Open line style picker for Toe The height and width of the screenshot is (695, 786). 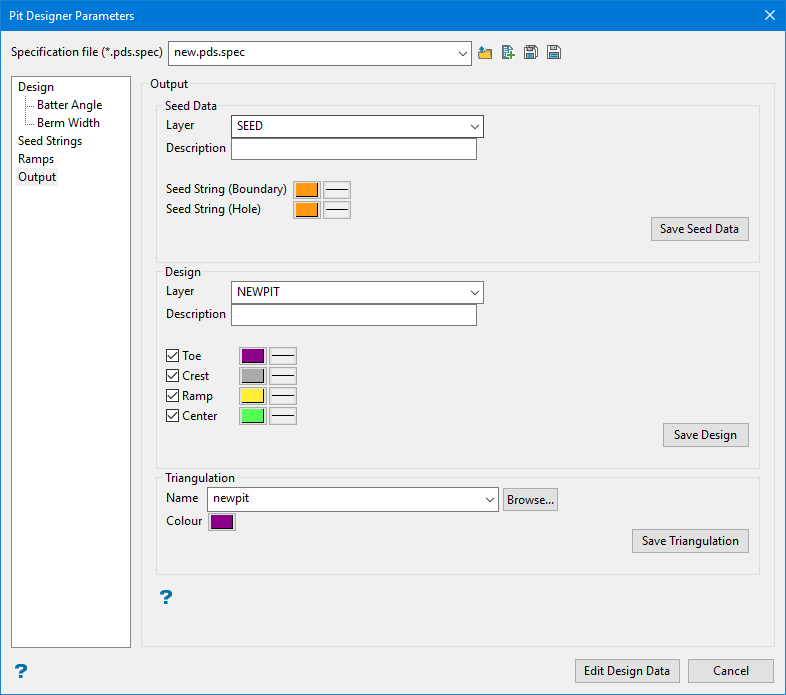[283, 356]
